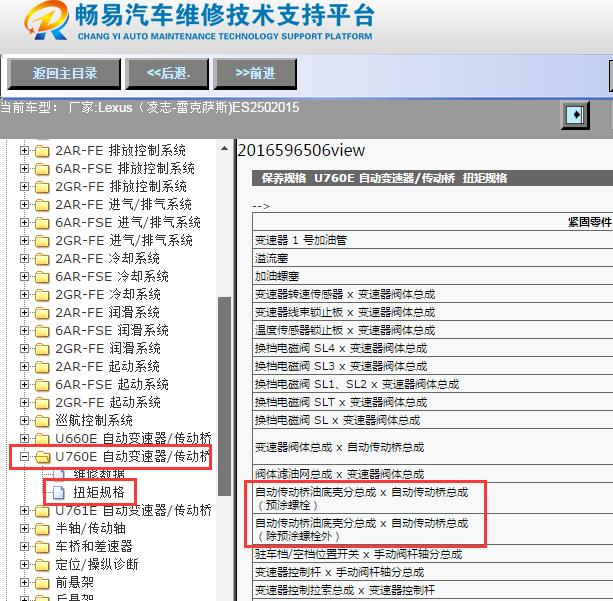613x601 pixels.
Task: Open 定位/操纵诊断 folder icon
Action: coord(42,565)
